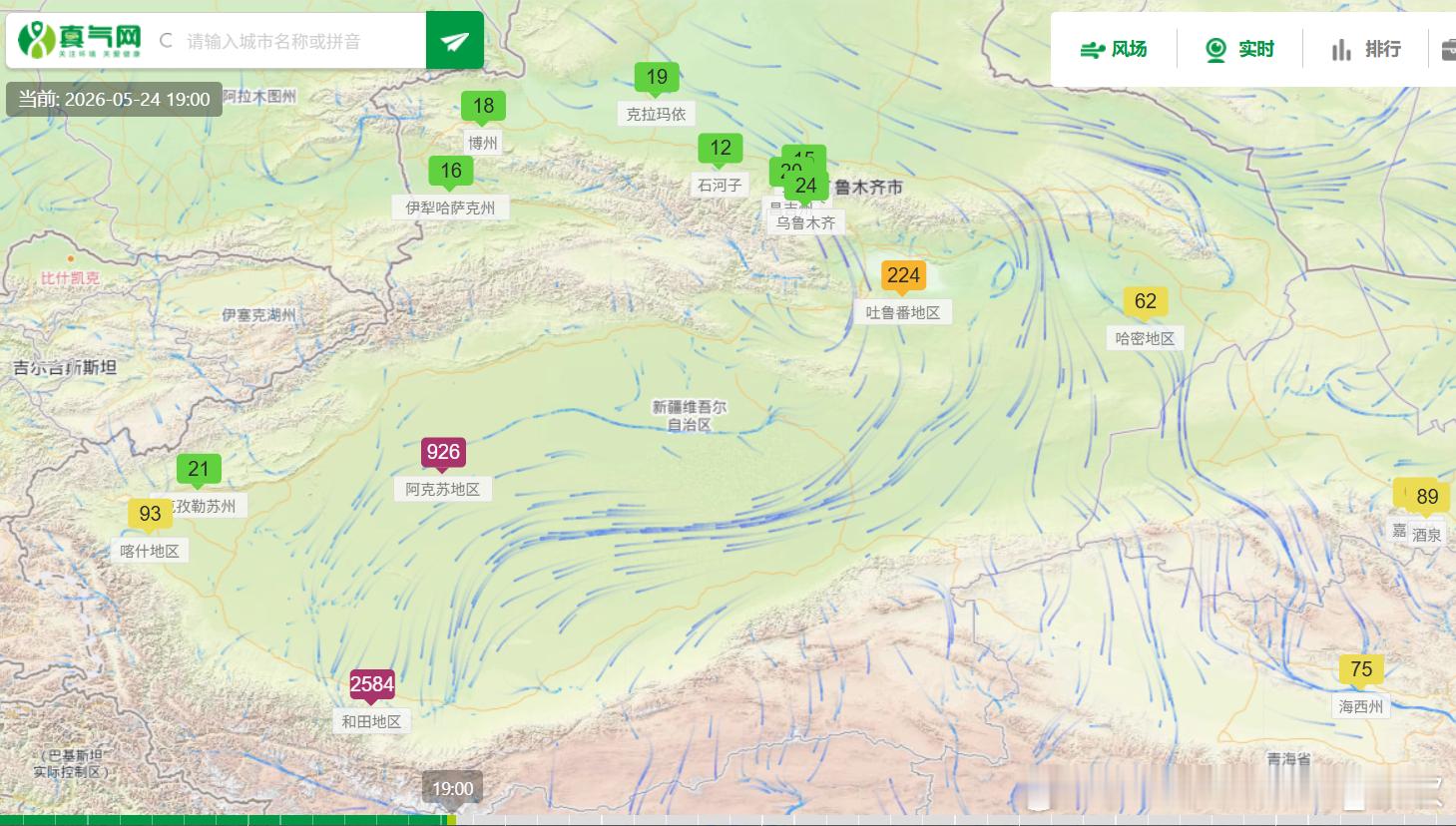Click the 哈密地区 label
The height and width of the screenshot is (826, 1456).
1146,339
